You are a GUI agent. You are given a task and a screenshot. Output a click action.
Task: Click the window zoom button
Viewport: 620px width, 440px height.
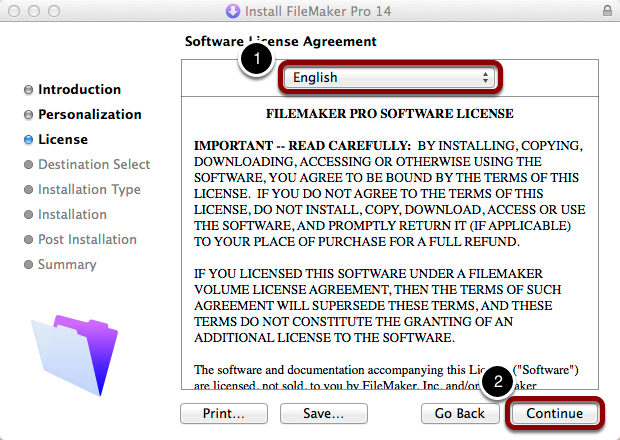click(54, 11)
